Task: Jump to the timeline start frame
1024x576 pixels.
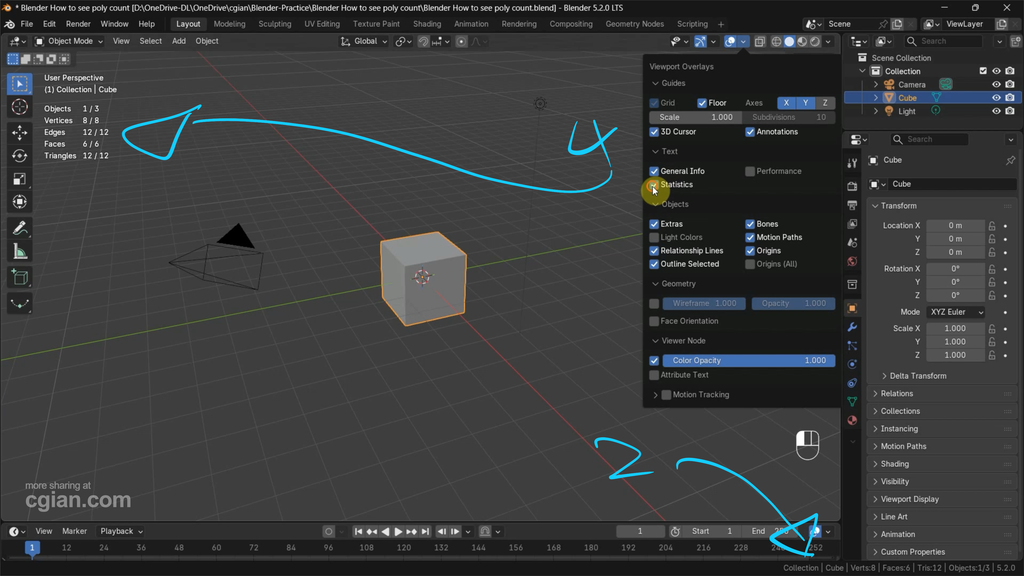Action: 358,532
